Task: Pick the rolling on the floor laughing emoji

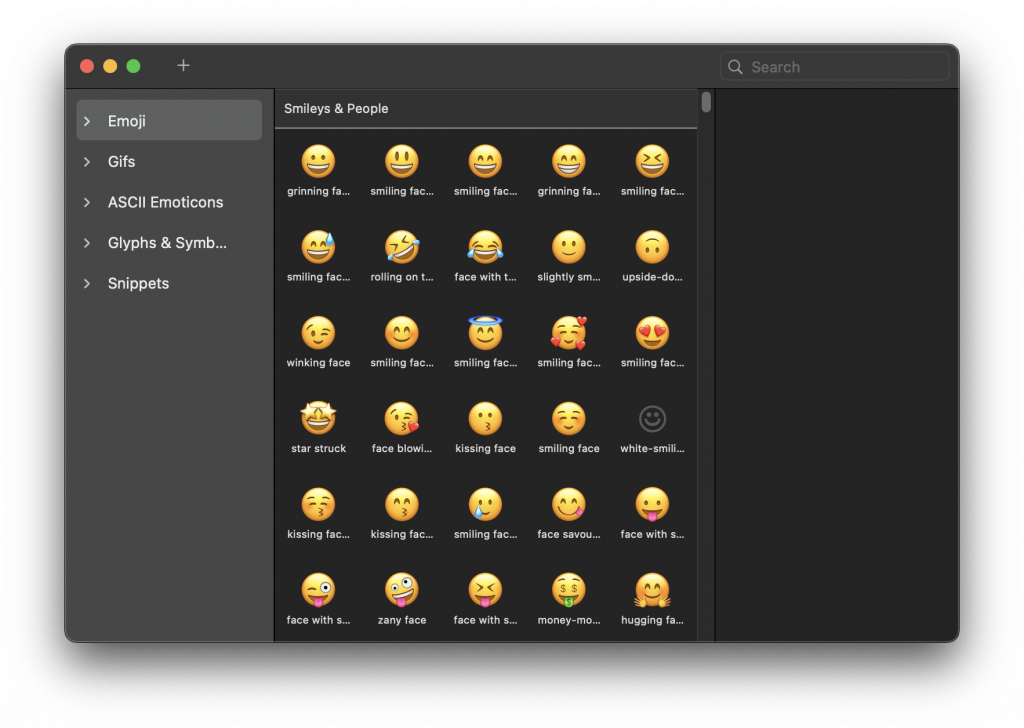Action: coord(402,247)
